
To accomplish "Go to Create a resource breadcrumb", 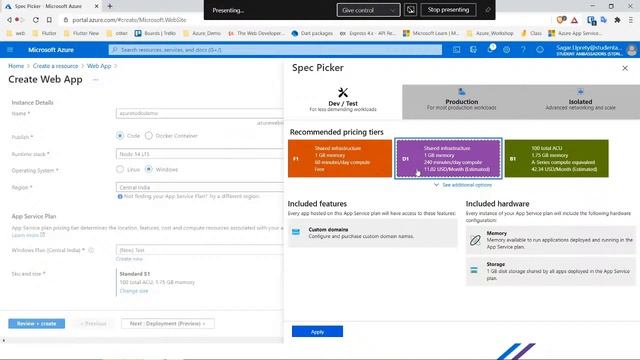I will [x=55, y=66].
